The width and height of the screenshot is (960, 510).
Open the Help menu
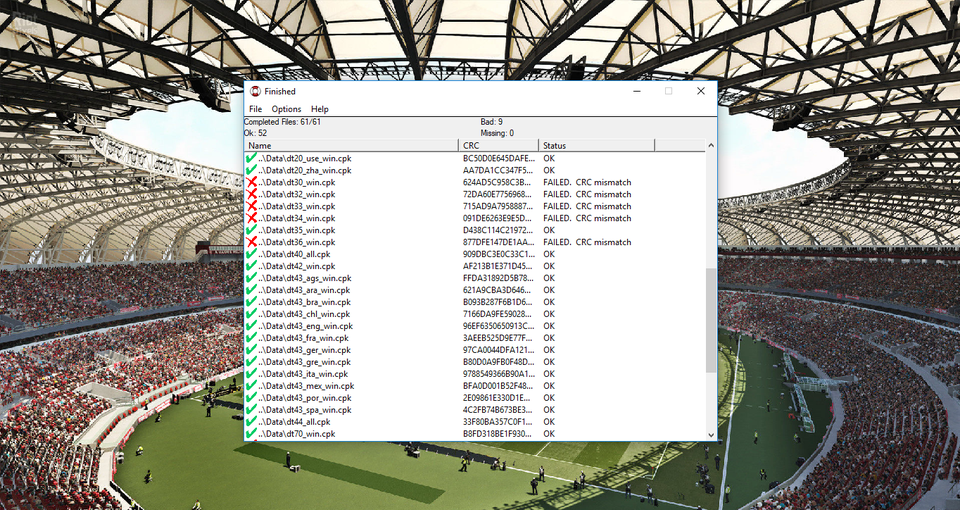(320, 109)
